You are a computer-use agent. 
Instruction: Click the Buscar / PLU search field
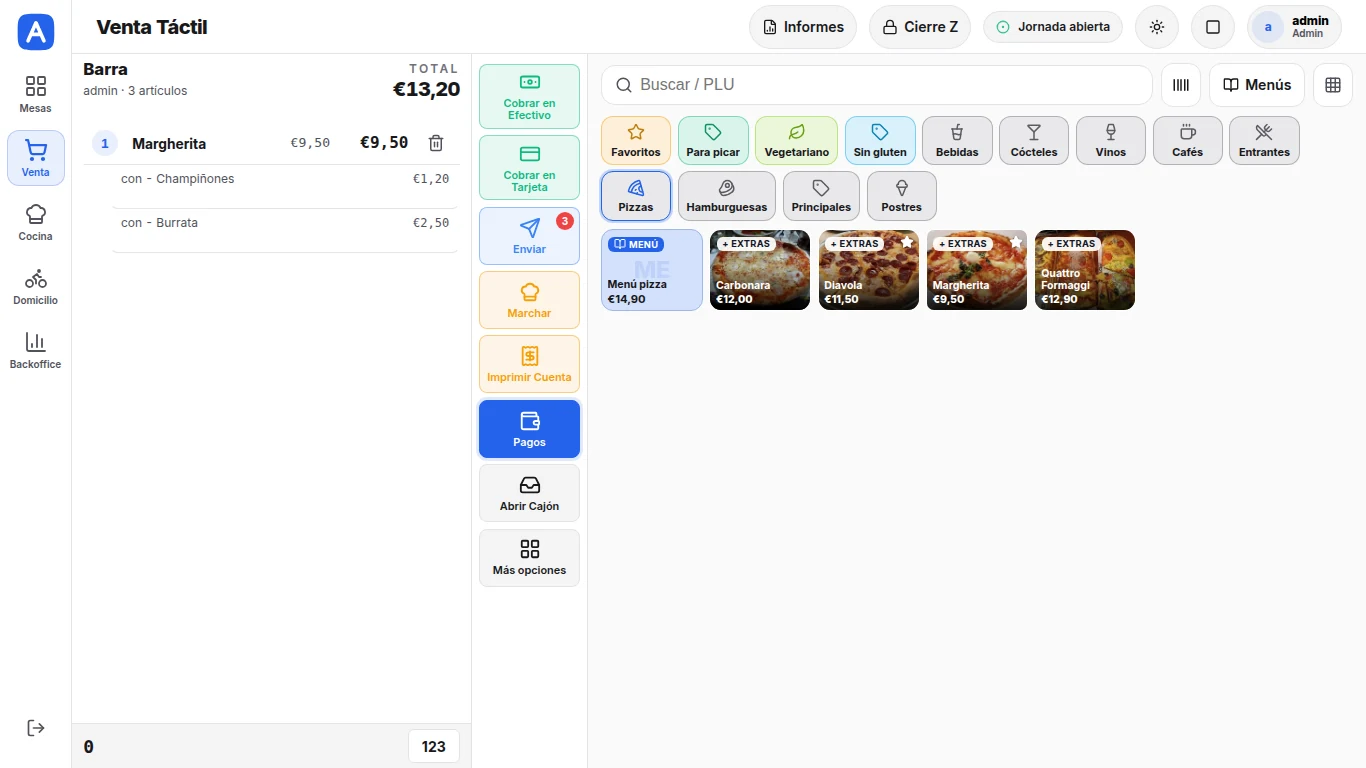[x=877, y=85]
